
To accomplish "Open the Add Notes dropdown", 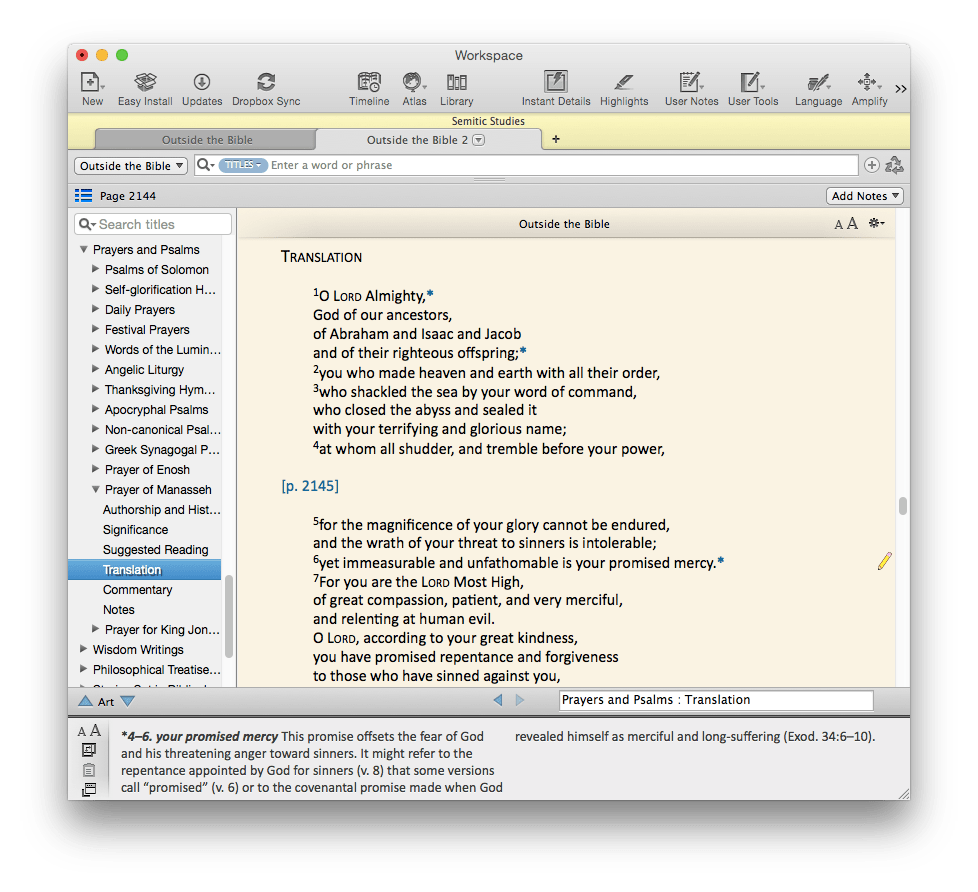I will 865,196.
